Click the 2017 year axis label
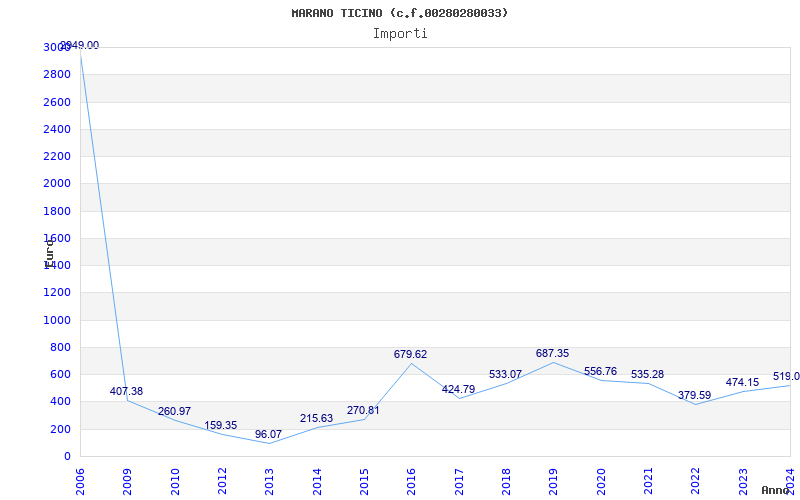 point(459,482)
